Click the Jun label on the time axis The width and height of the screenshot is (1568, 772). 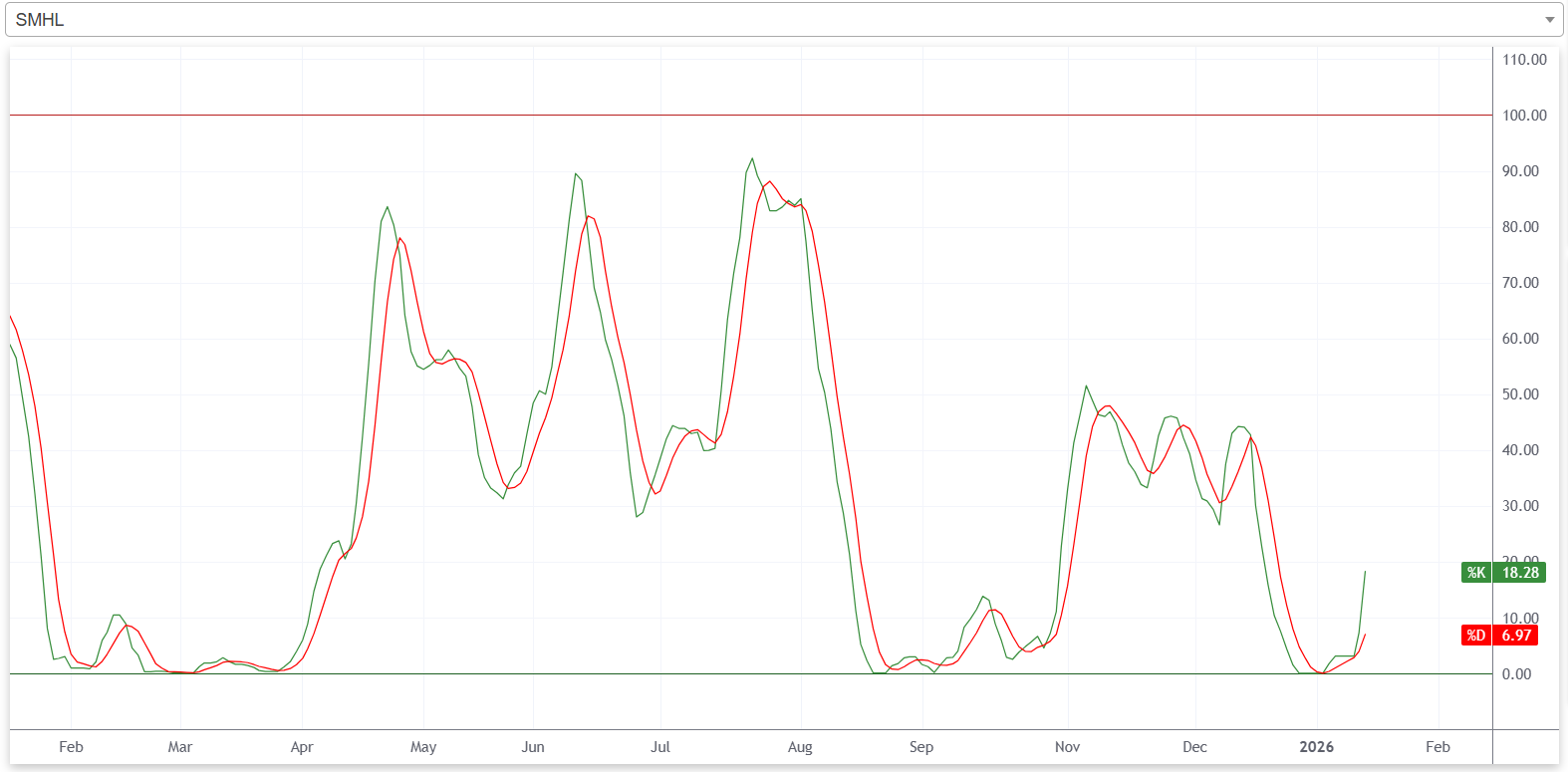[533, 747]
